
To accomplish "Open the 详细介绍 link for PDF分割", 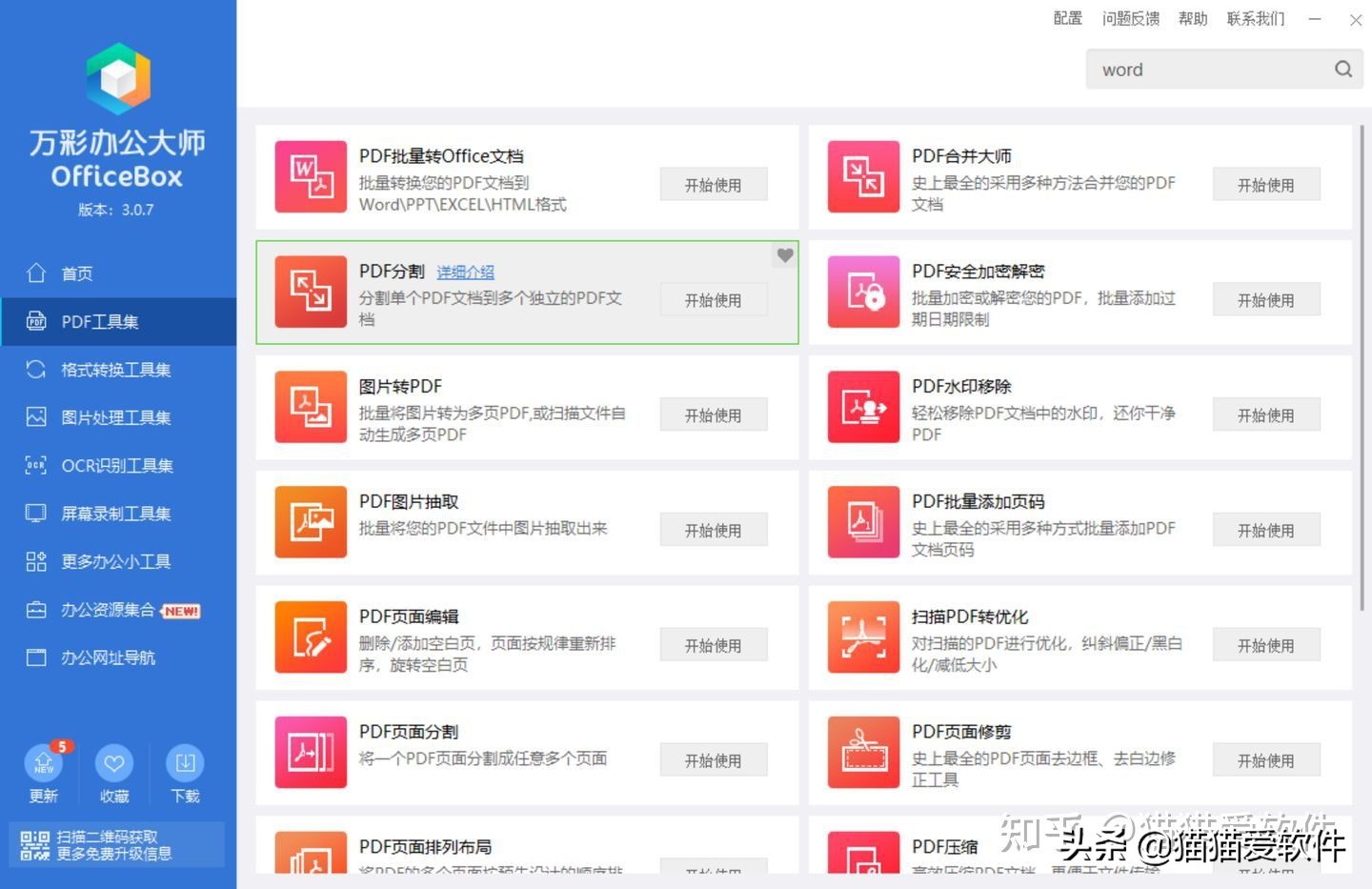I will pos(465,272).
